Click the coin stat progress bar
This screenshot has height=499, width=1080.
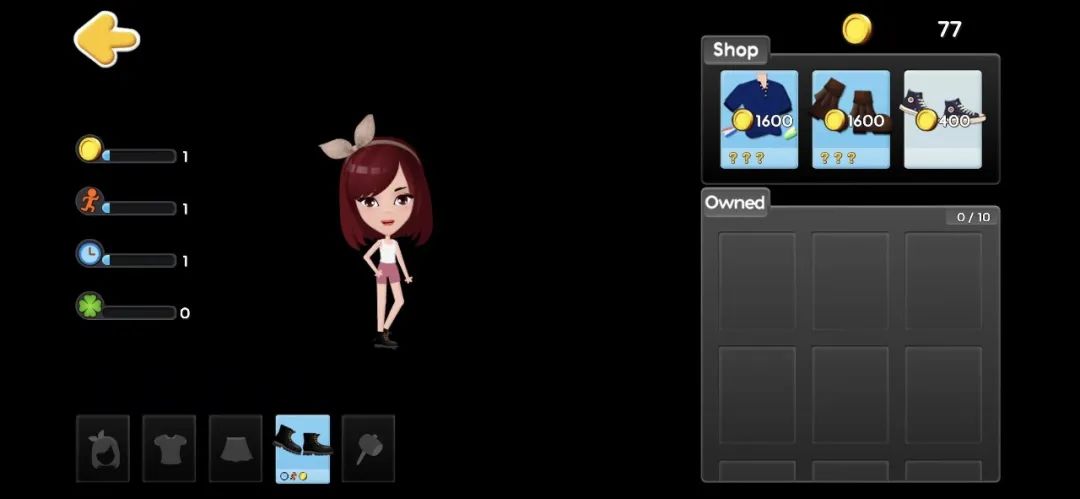click(138, 156)
